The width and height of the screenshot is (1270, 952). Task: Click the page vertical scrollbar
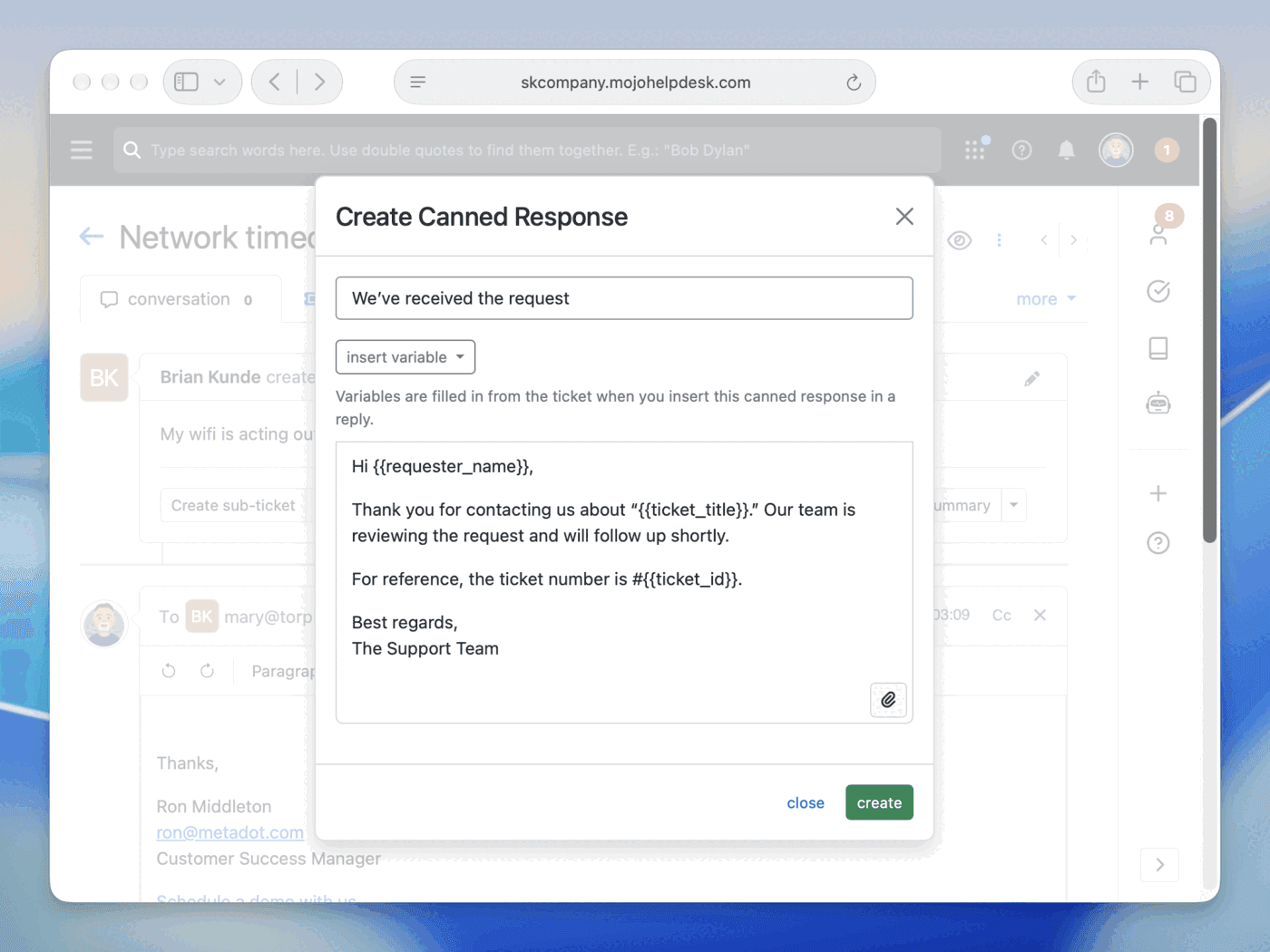1209,331
